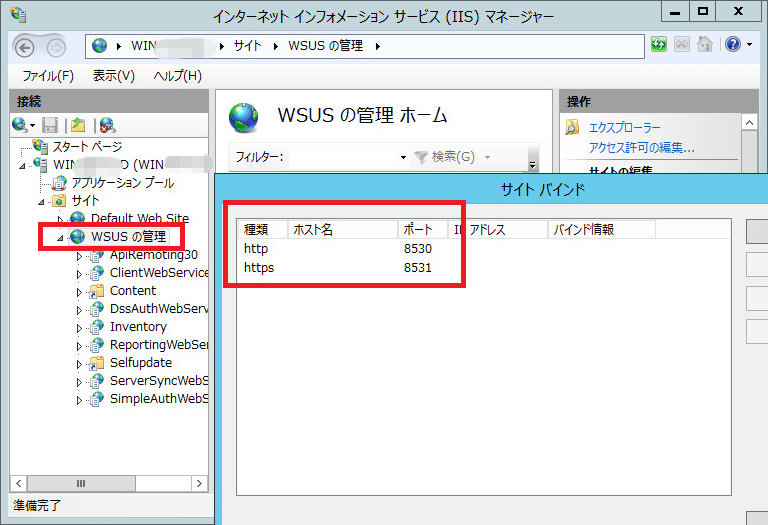This screenshot has height=525, width=768.
Task: Click the エクスプローラー action link
Action: (x=624, y=128)
